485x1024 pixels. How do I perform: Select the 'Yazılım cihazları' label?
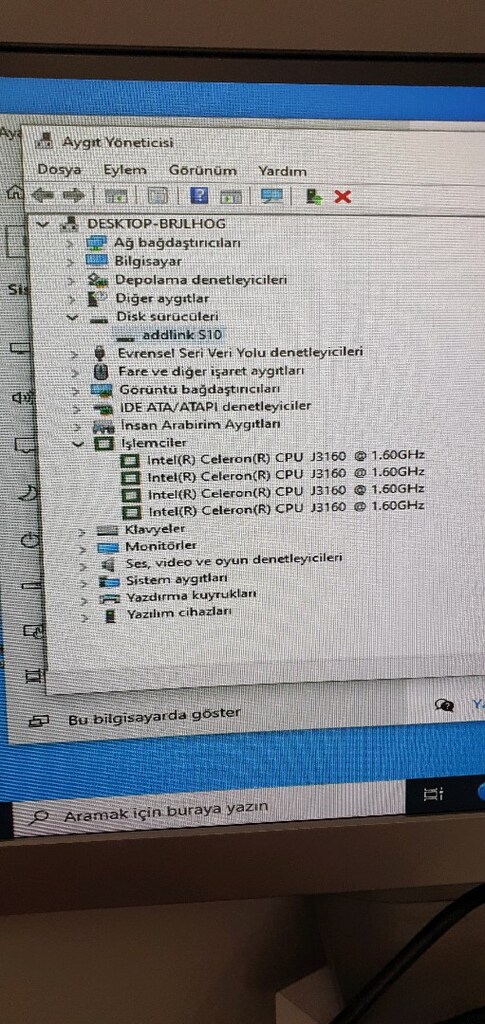[179, 613]
